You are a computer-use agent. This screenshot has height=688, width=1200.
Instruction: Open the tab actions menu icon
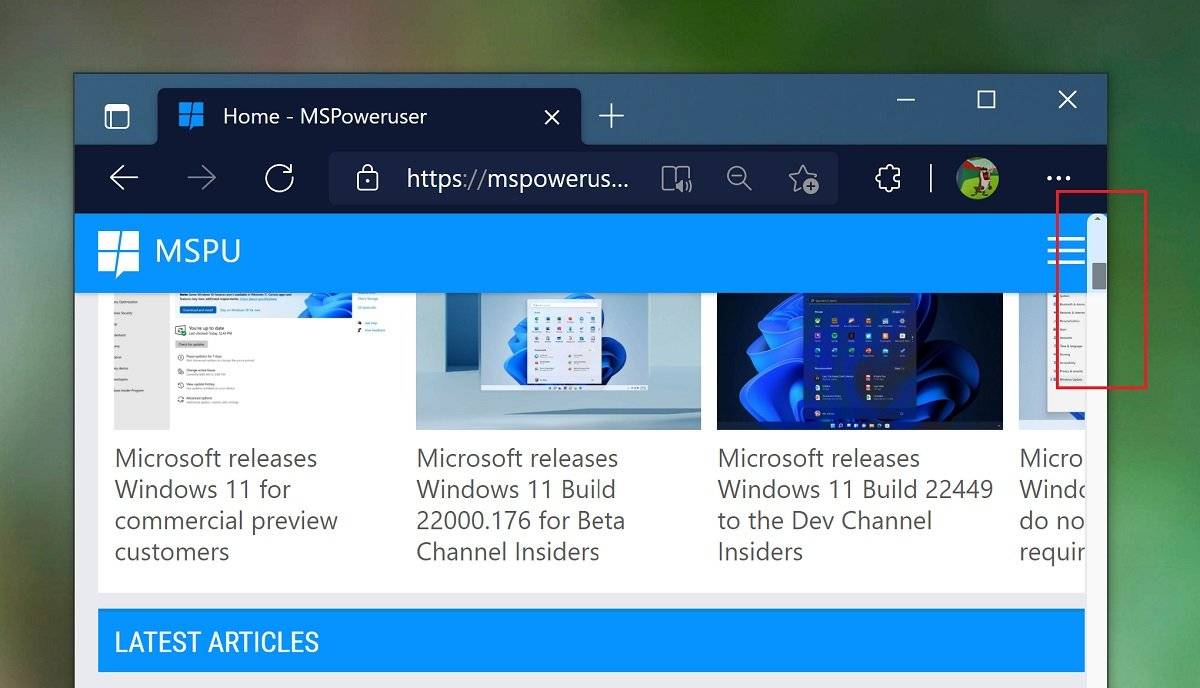(x=117, y=117)
